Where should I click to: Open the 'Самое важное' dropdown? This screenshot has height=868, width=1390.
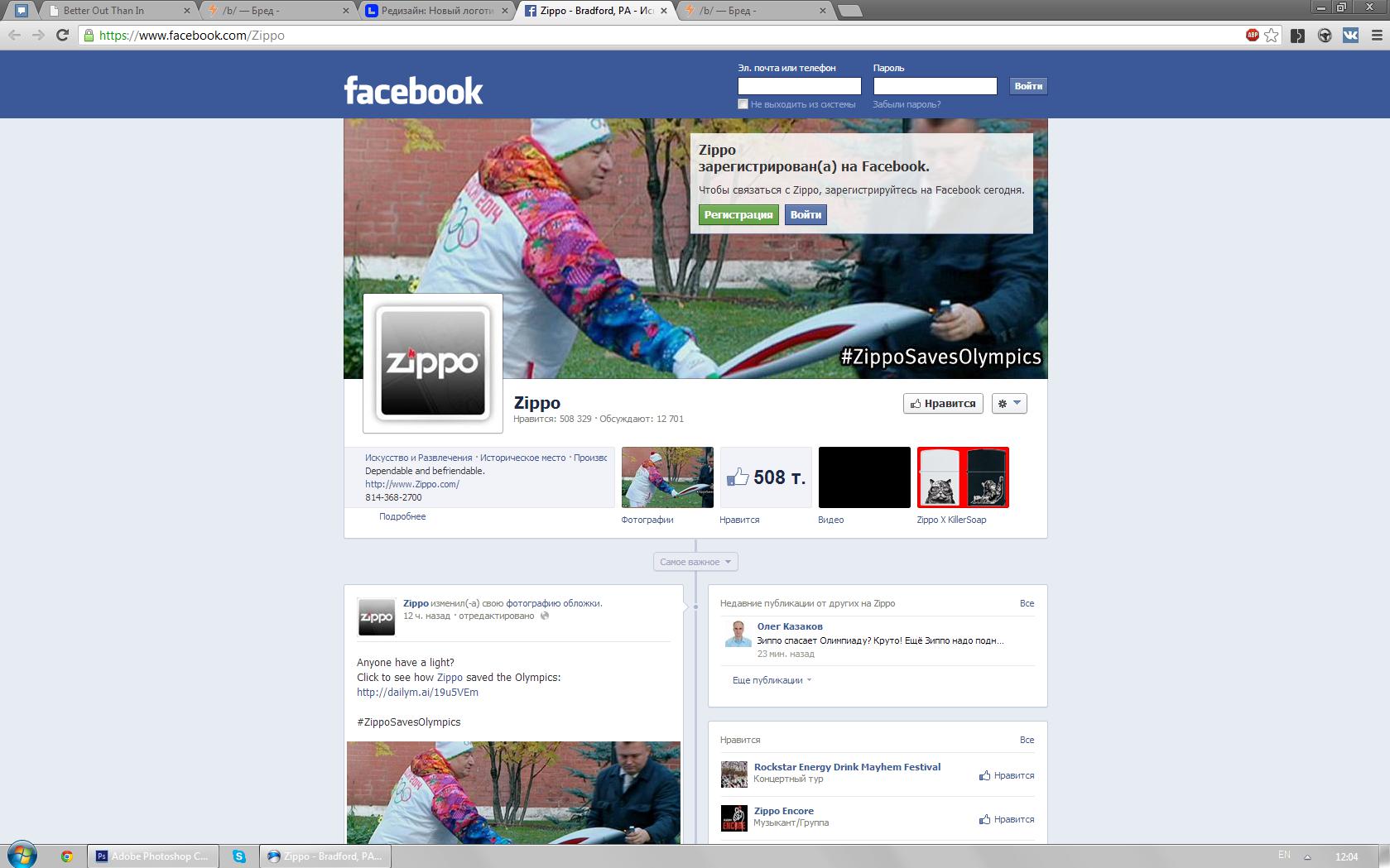(x=695, y=562)
